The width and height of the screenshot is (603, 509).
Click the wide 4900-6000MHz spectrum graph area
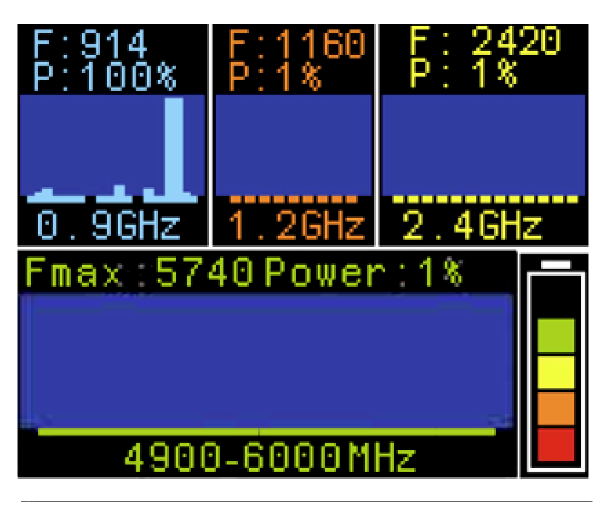point(266,360)
